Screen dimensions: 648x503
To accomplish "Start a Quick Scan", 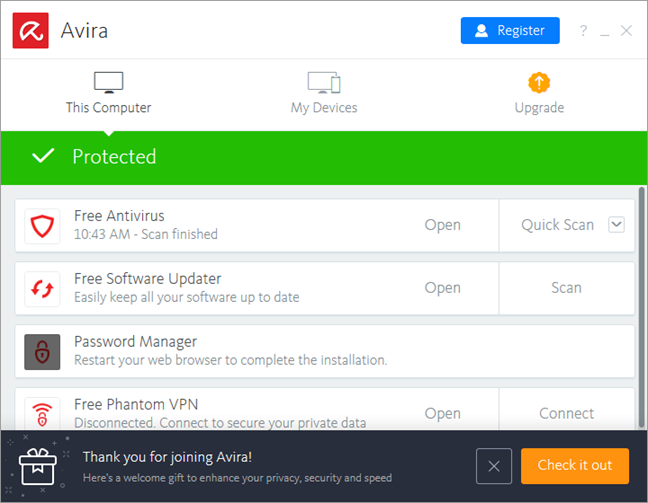I will 557,225.
